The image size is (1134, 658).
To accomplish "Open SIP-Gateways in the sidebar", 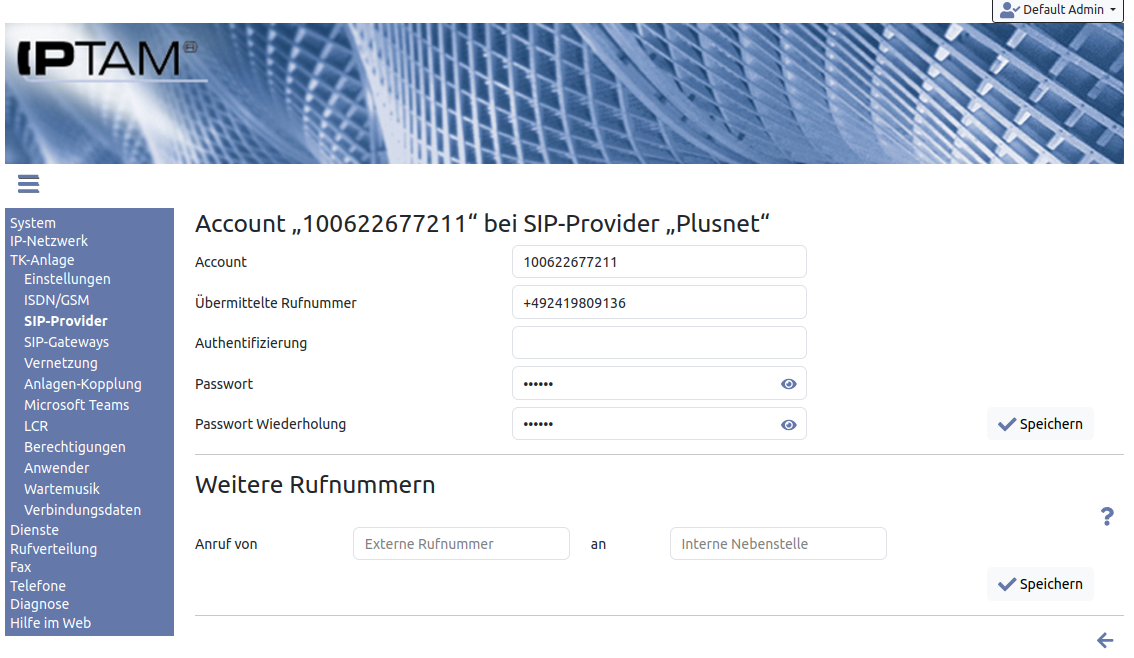I will point(66,342).
